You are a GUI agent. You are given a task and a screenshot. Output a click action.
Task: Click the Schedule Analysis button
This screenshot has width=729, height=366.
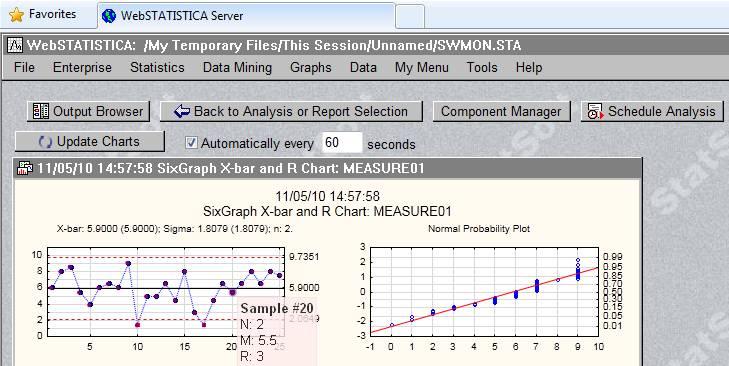(652, 112)
